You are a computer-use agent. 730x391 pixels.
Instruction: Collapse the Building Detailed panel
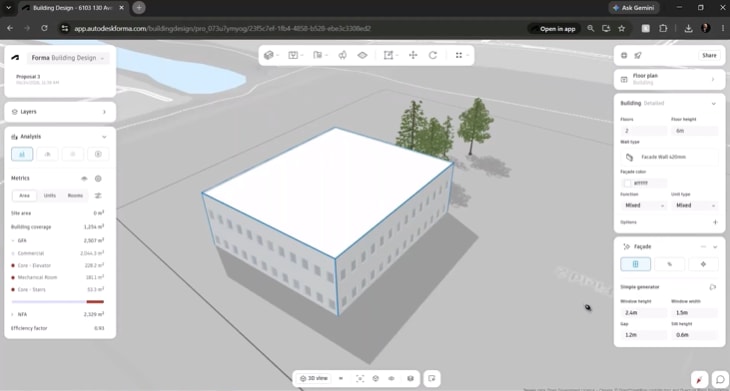(713, 103)
